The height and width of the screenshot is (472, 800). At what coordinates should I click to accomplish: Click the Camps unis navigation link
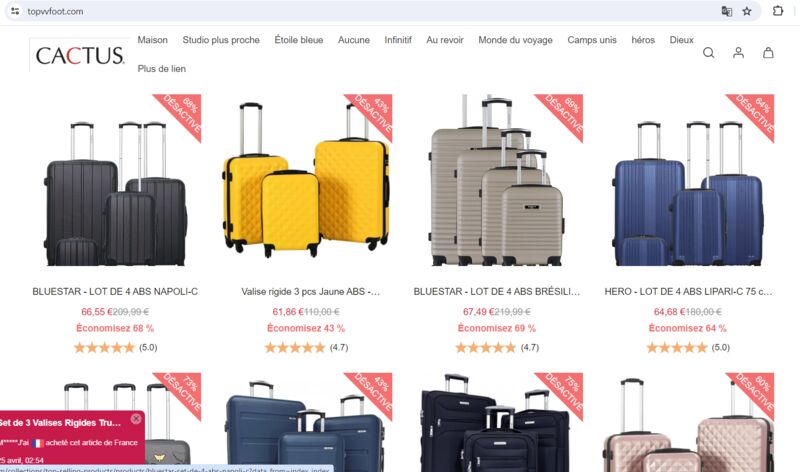click(592, 40)
